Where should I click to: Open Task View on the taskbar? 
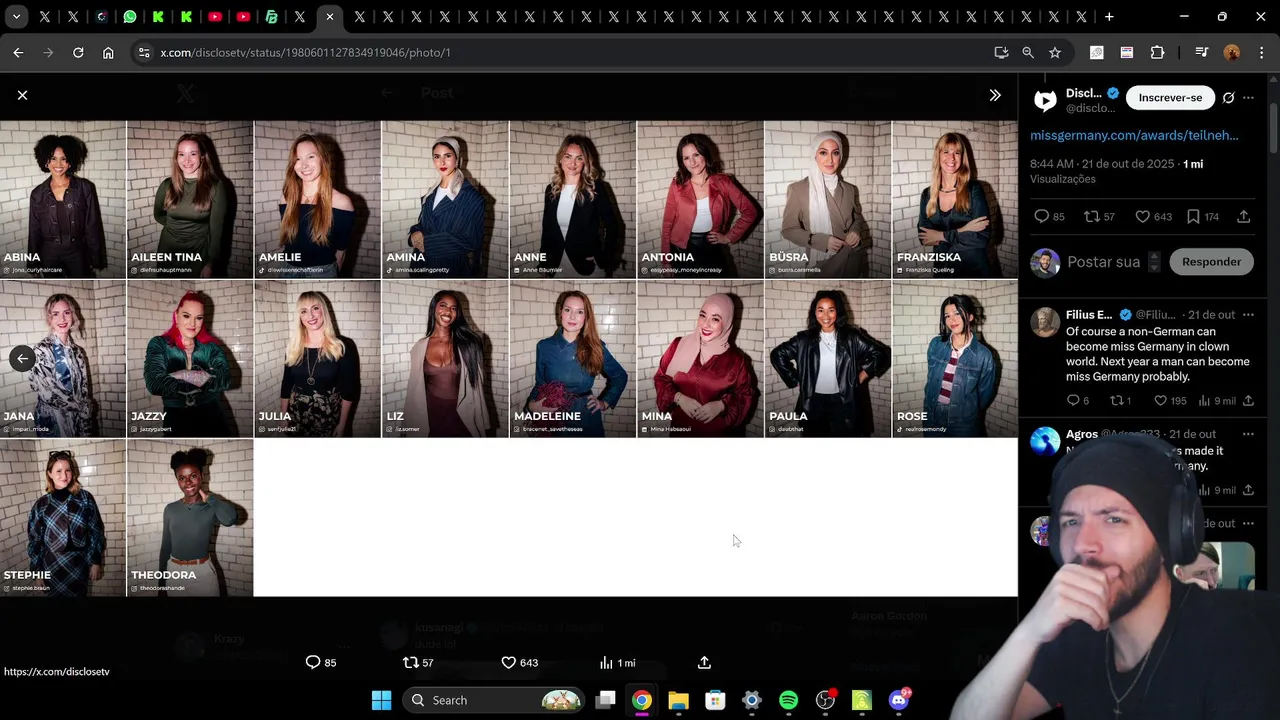tap(605, 700)
